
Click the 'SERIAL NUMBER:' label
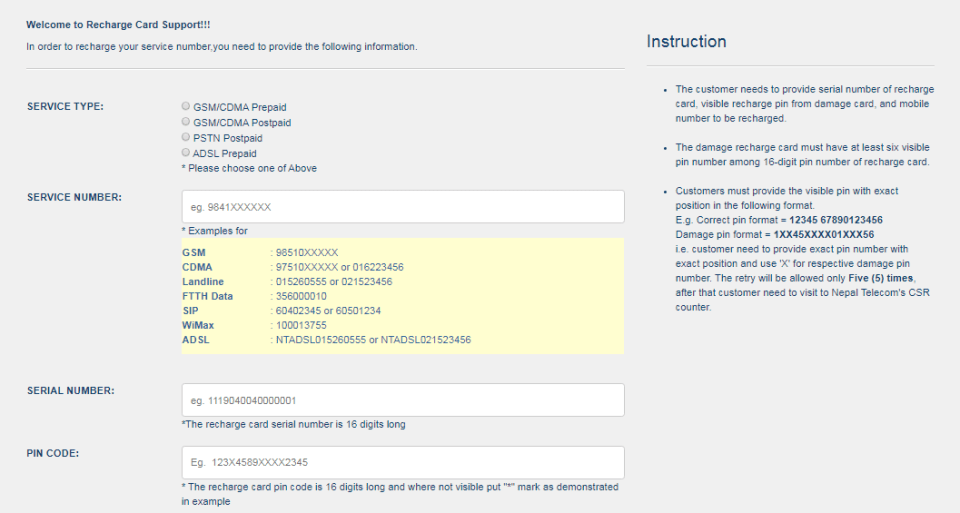coord(70,391)
